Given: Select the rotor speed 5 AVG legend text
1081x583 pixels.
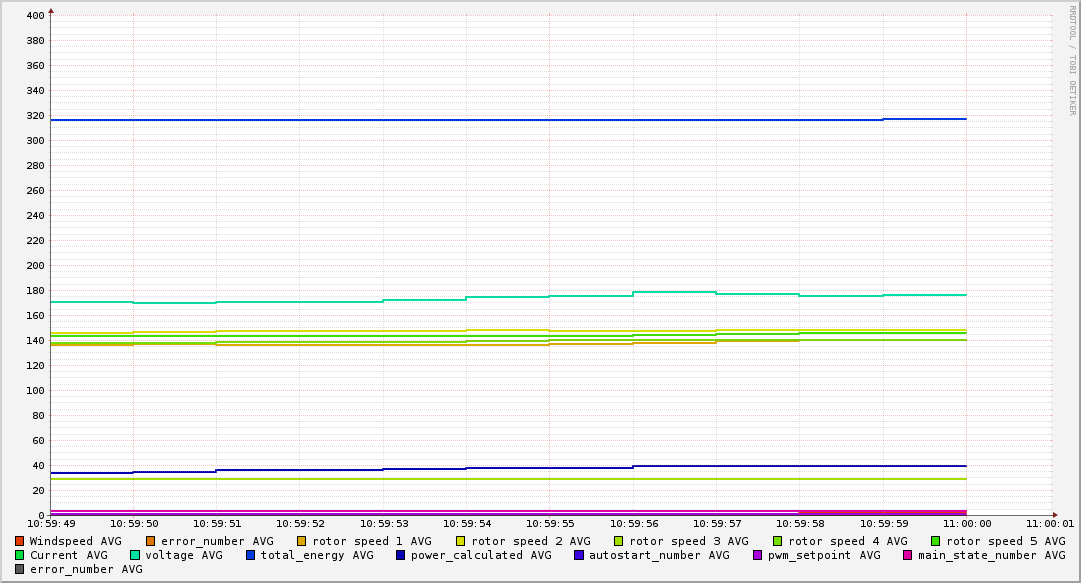Looking at the screenshot, I should [1005, 541].
